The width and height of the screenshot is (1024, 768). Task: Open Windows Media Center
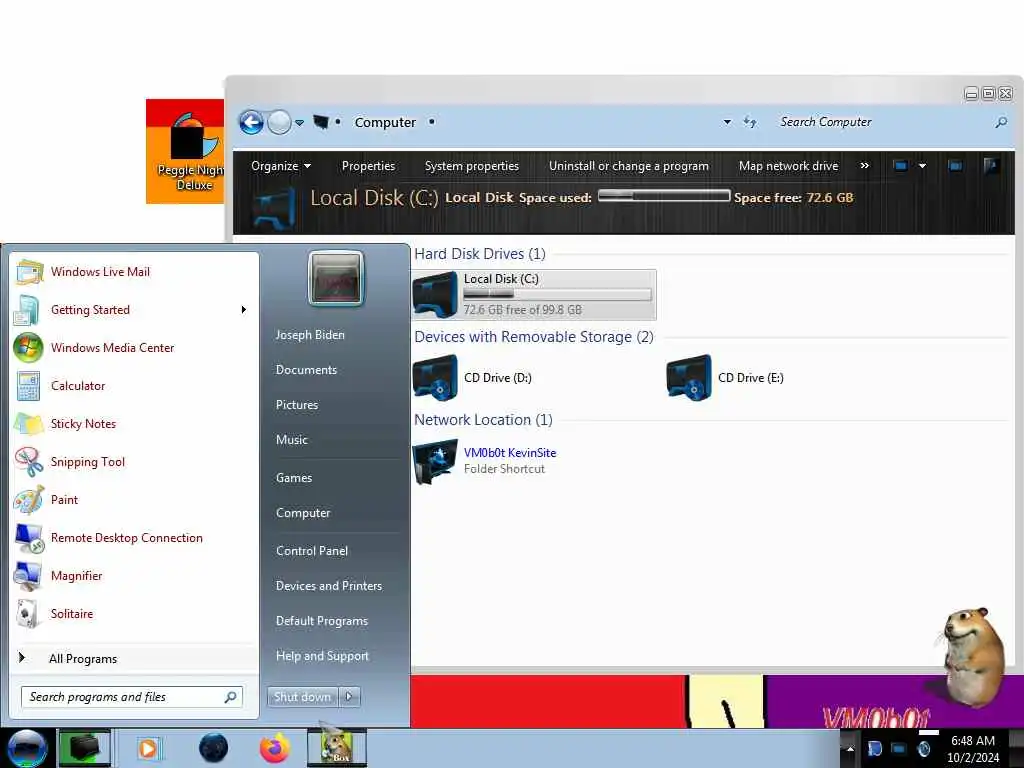(135, 347)
